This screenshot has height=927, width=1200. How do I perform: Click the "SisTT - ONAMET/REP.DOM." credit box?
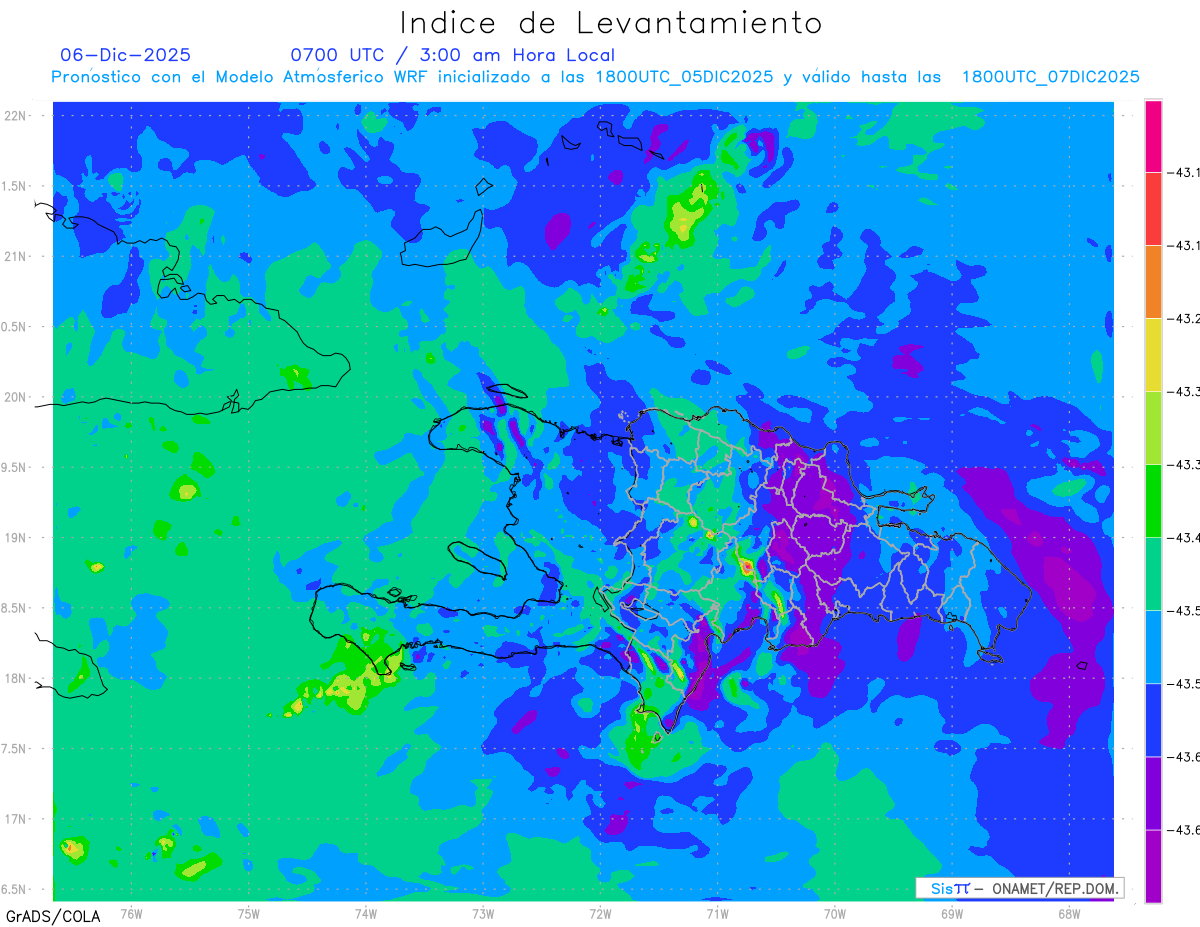coord(1019,888)
